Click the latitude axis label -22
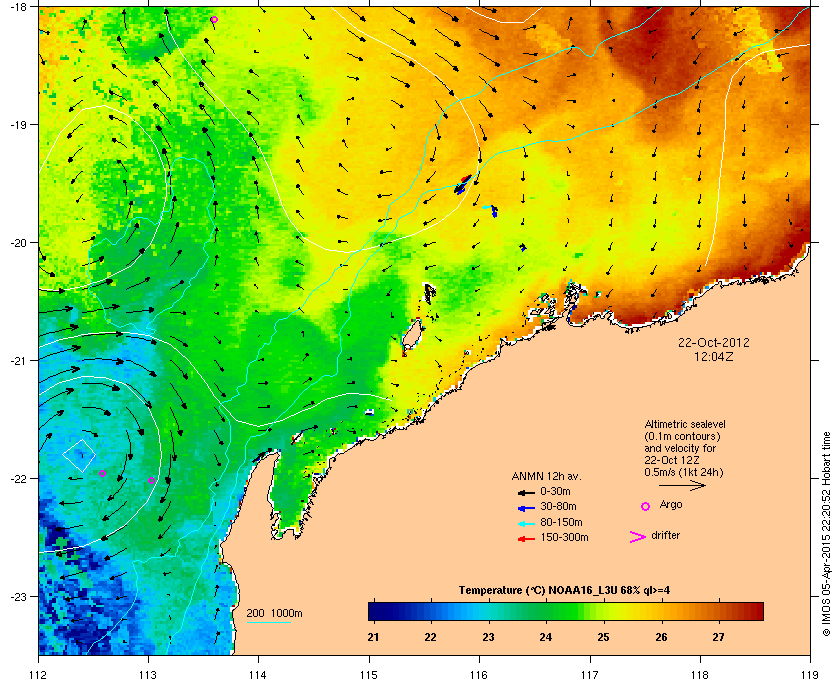 (17, 479)
